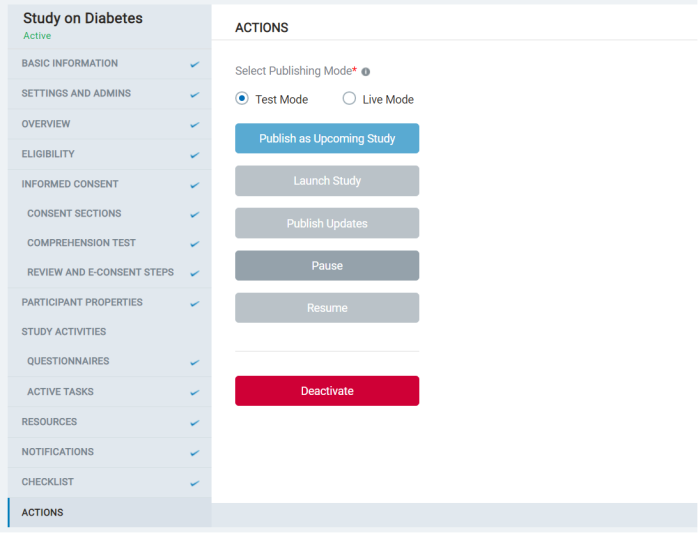Image resolution: width=698 pixels, height=533 pixels.
Task: Click the red Deactivate button
Action: 327,391
